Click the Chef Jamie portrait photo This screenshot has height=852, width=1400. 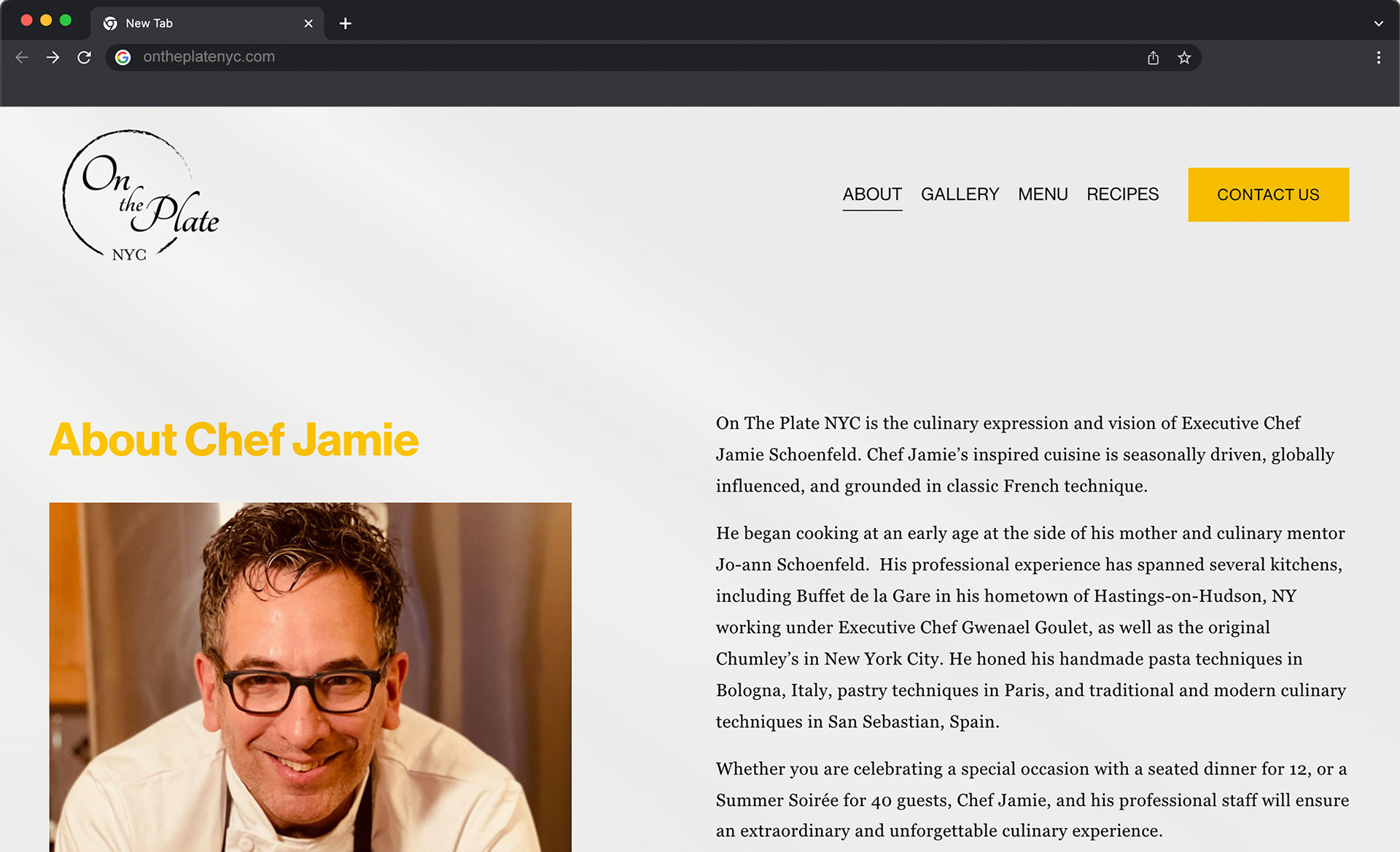[311, 677]
